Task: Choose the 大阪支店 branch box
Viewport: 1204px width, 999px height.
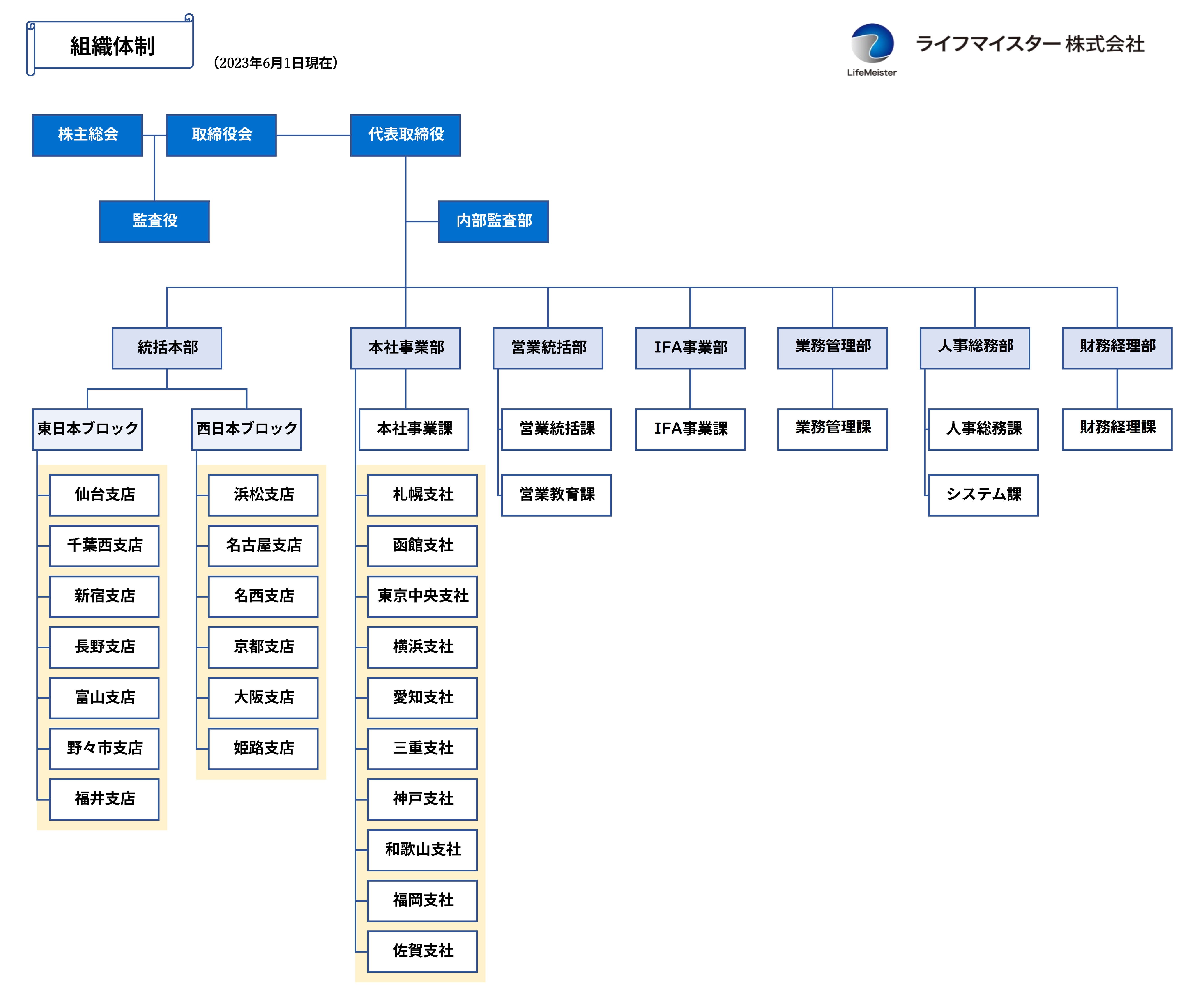Action: [x=263, y=698]
